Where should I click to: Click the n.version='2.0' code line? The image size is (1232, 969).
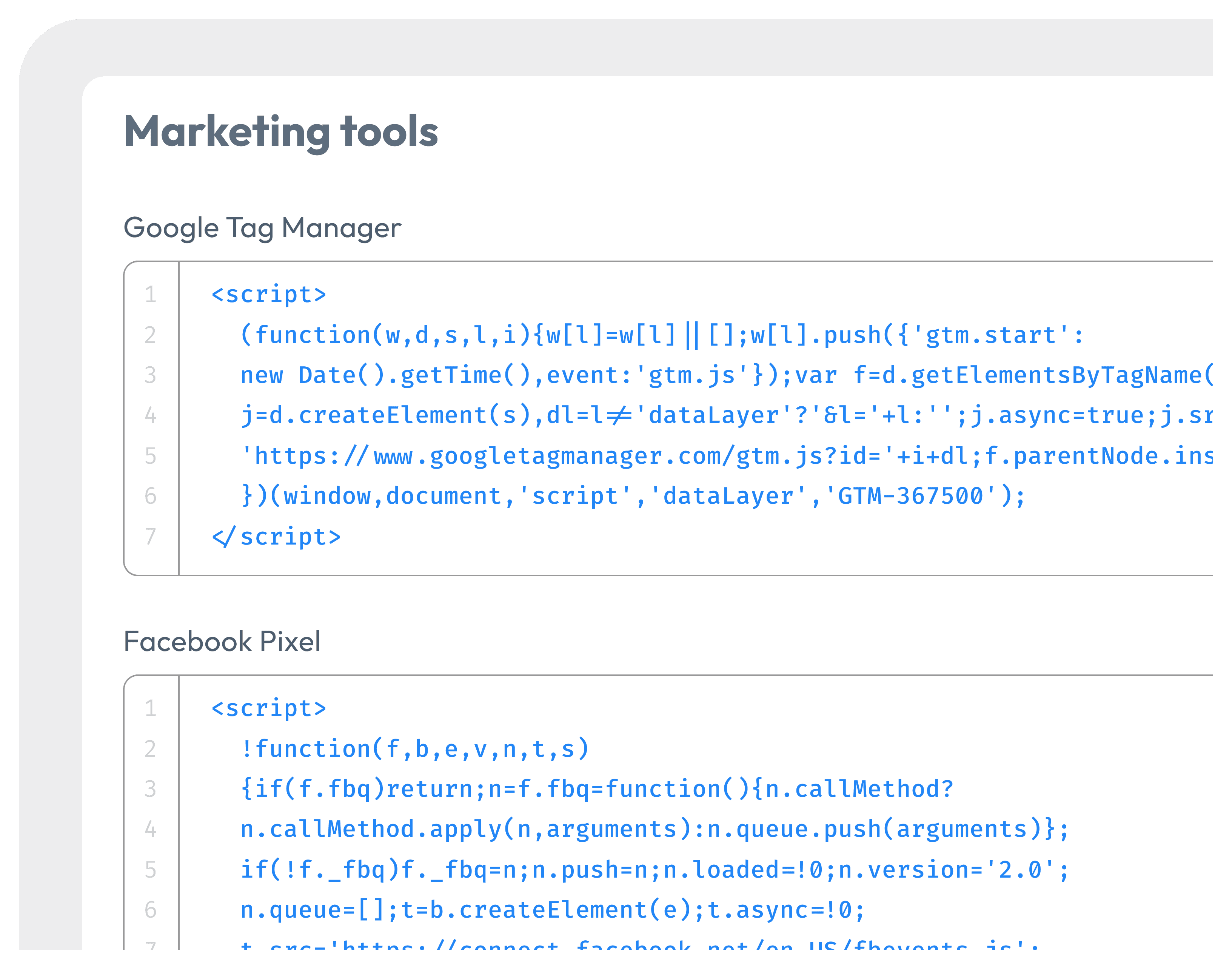tap(654, 870)
